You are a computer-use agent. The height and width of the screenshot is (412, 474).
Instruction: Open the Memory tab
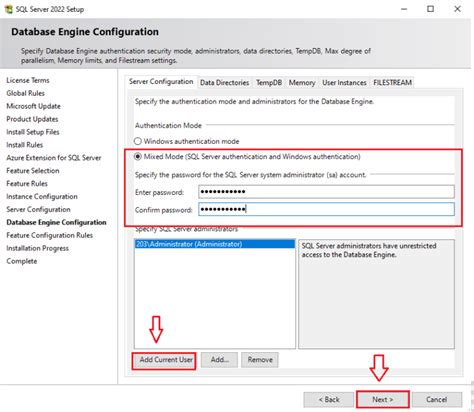(302, 83)
